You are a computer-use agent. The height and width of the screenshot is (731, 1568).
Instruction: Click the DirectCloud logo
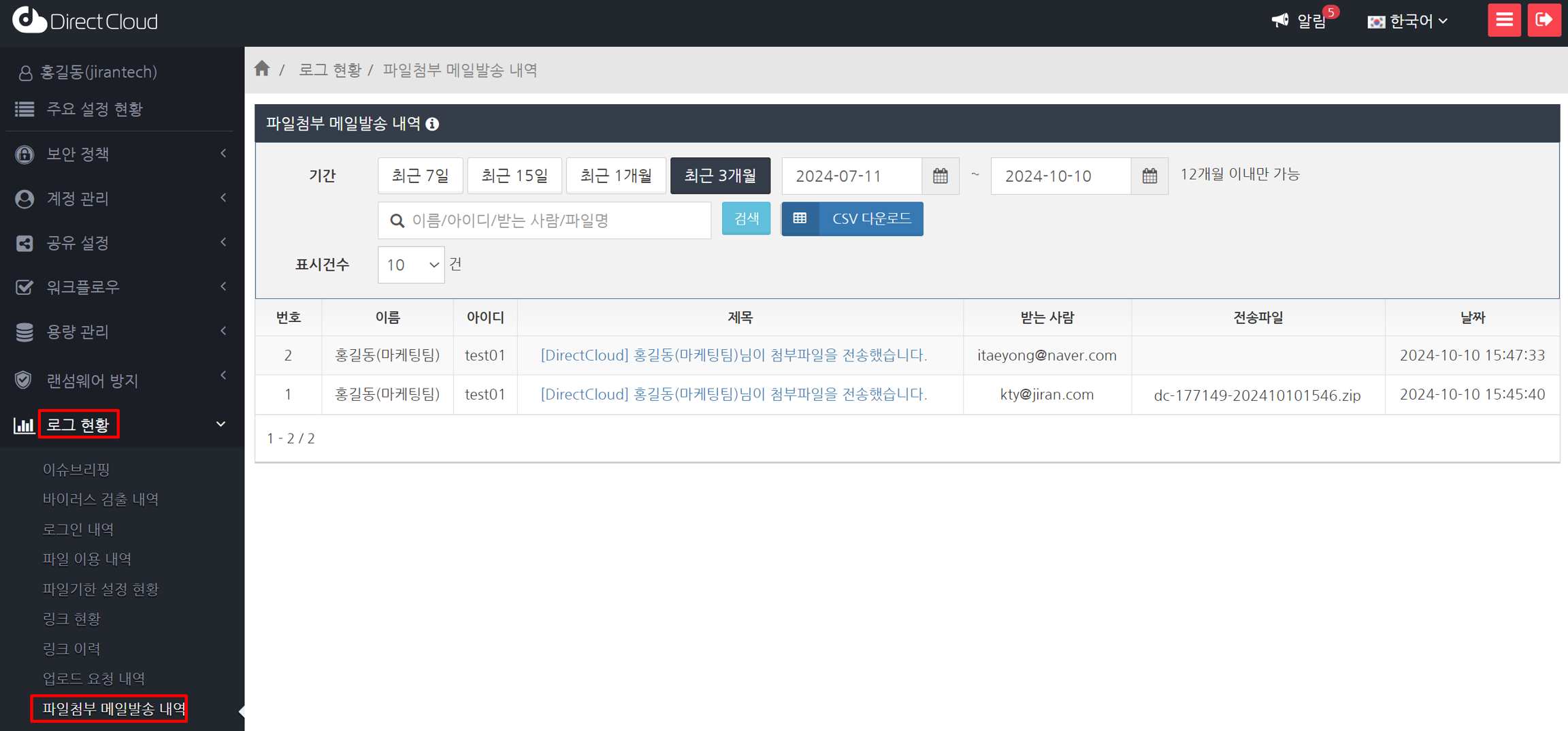[86, 21]
